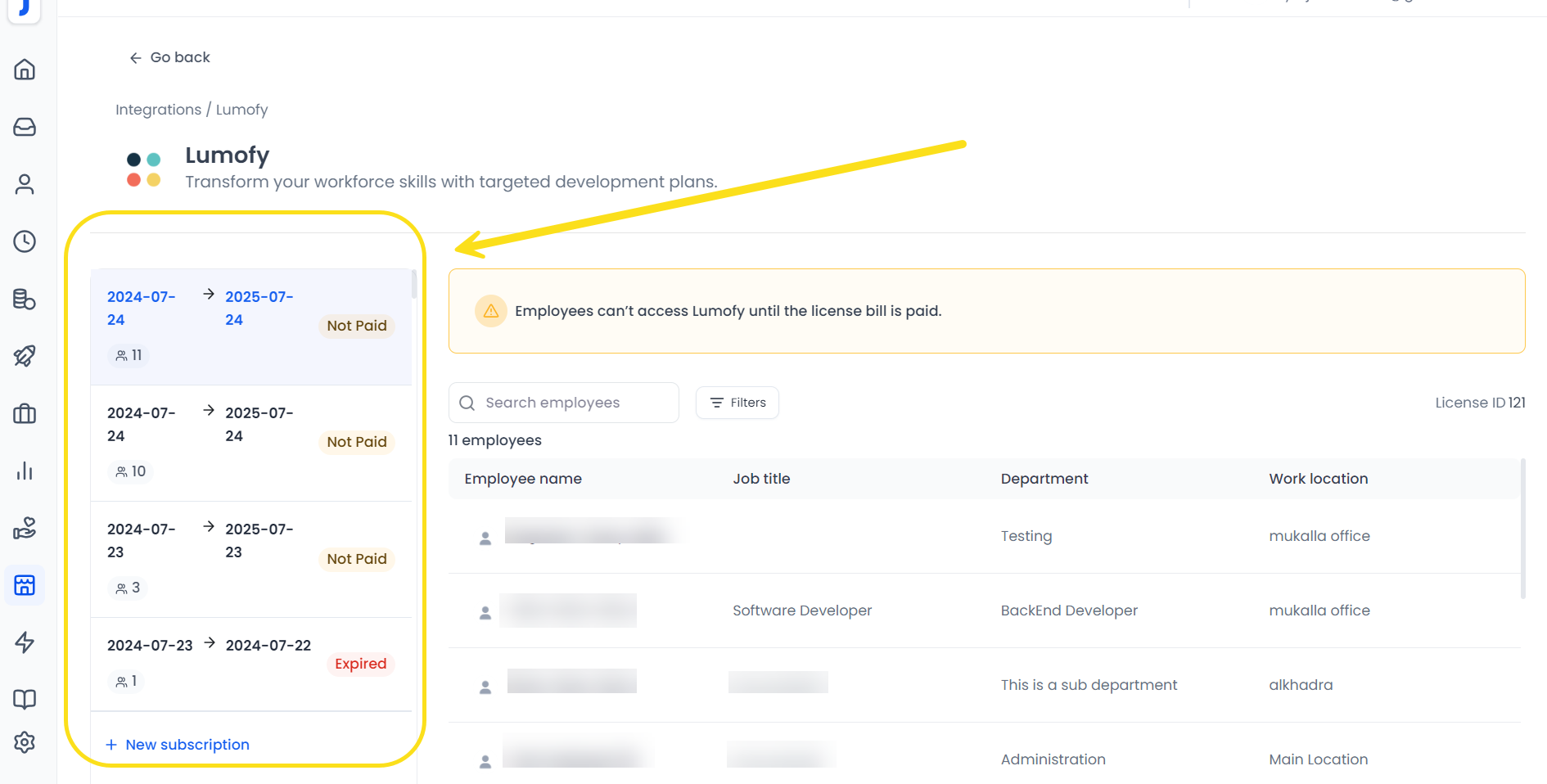Open the Filters button
This screenshot has height=784, width=1547.
coord(737,403)
